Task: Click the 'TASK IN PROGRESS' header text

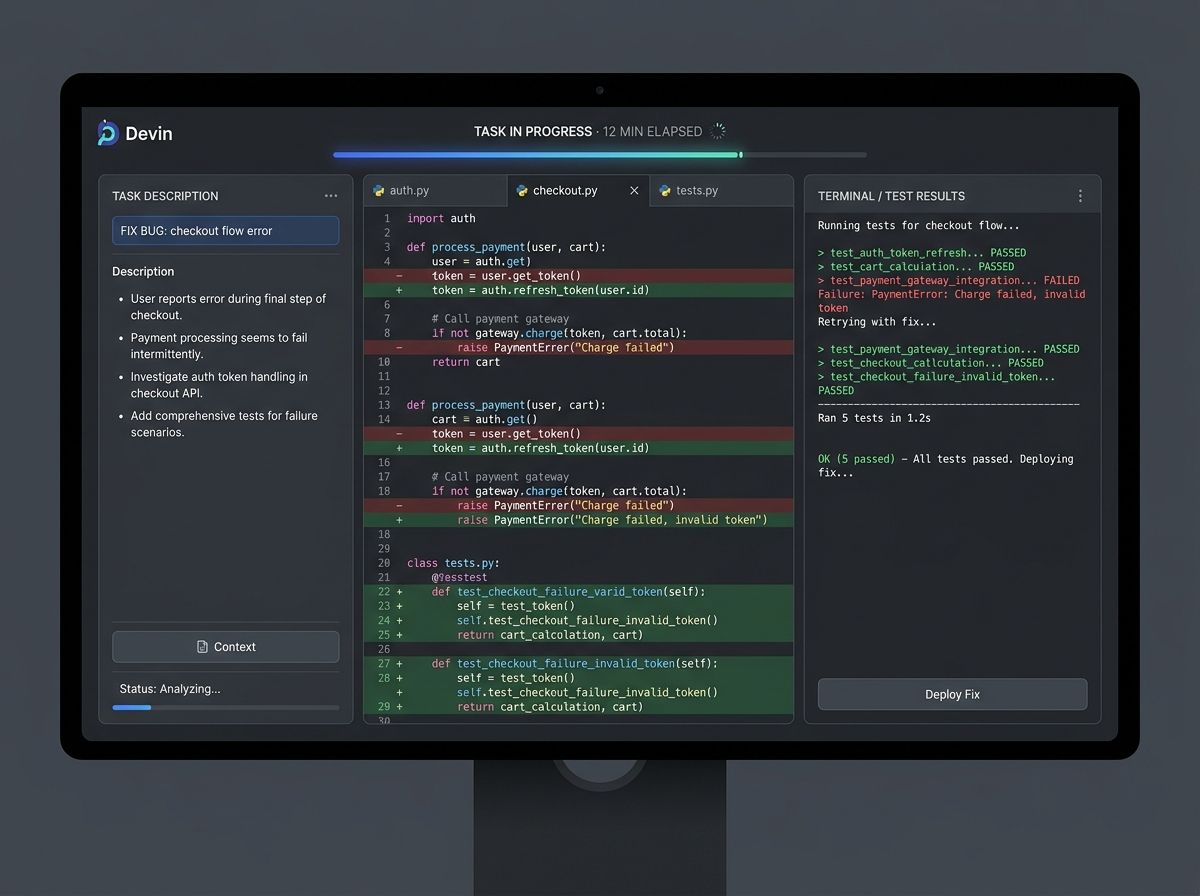Action: point(533,131)
